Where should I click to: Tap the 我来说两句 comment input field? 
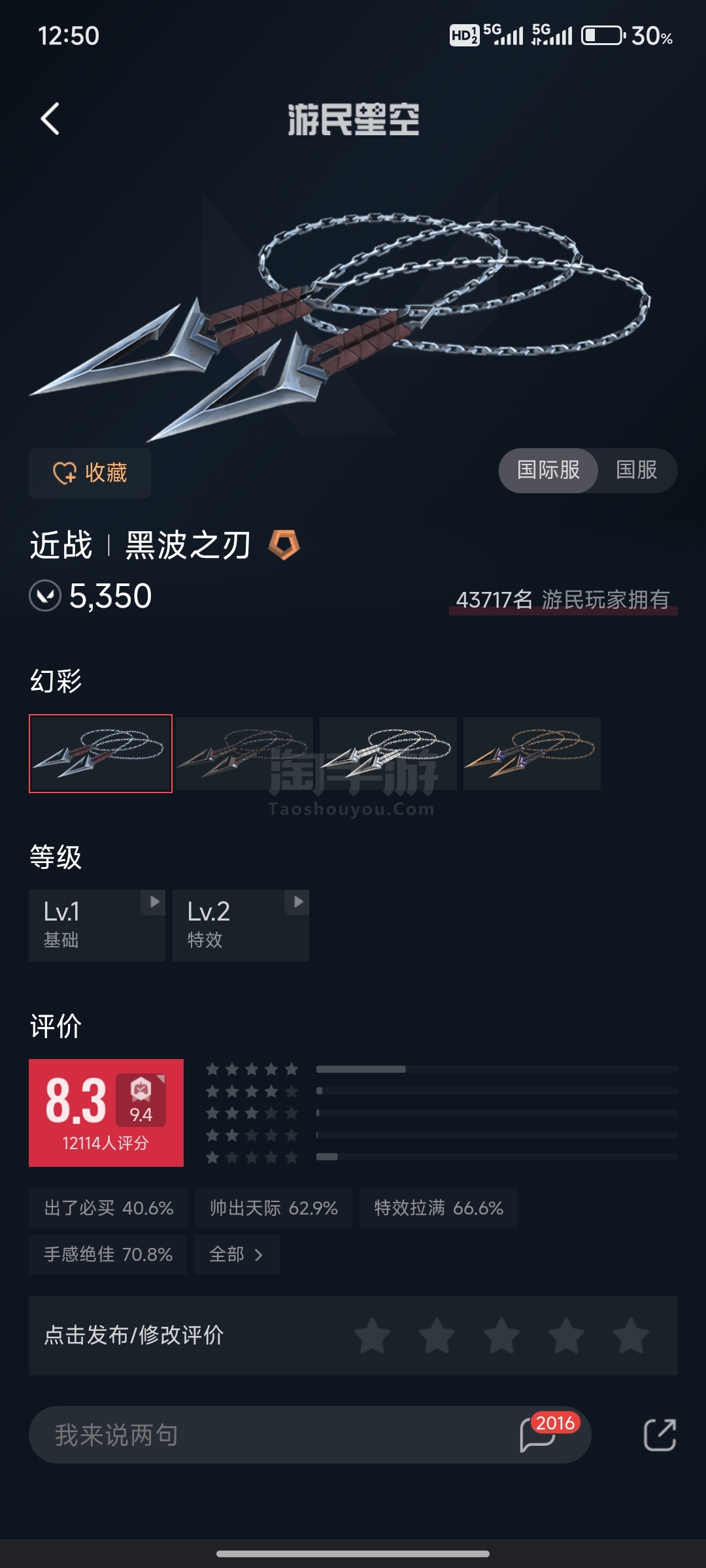pos(265,1435)
